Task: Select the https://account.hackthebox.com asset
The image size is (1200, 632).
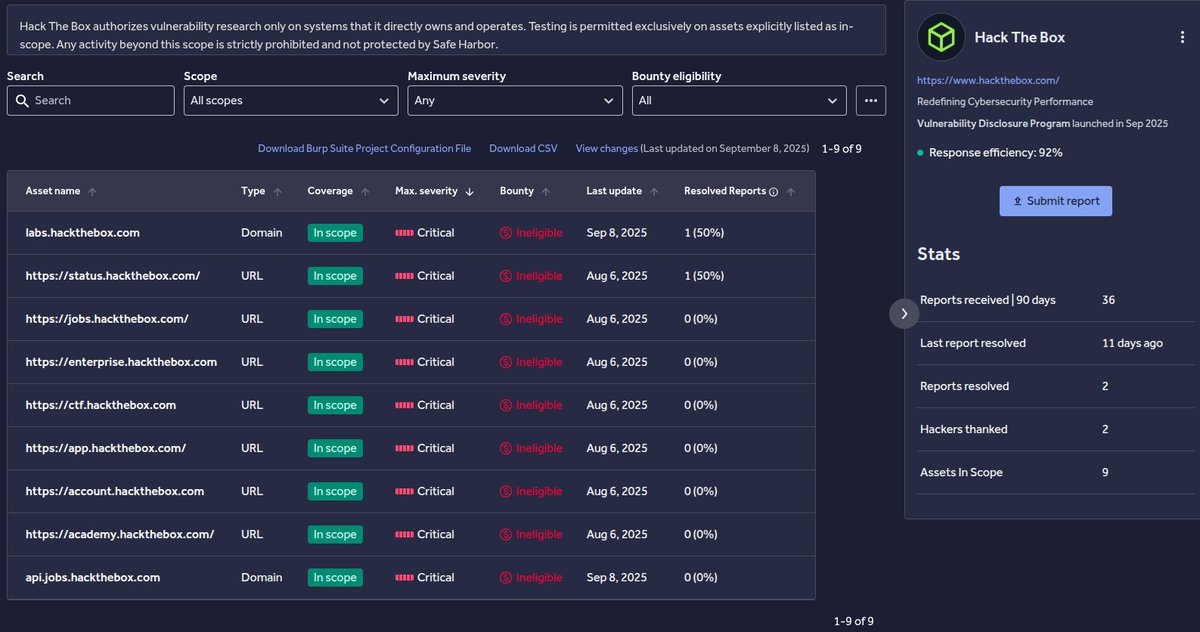Action: coord(115,491)
